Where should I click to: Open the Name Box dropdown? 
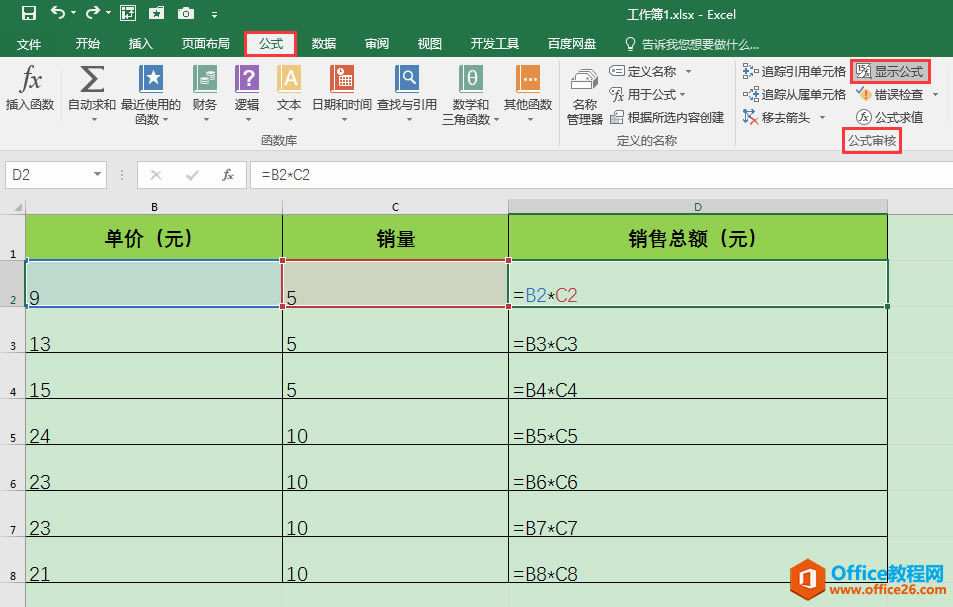(x=100, y=174)
